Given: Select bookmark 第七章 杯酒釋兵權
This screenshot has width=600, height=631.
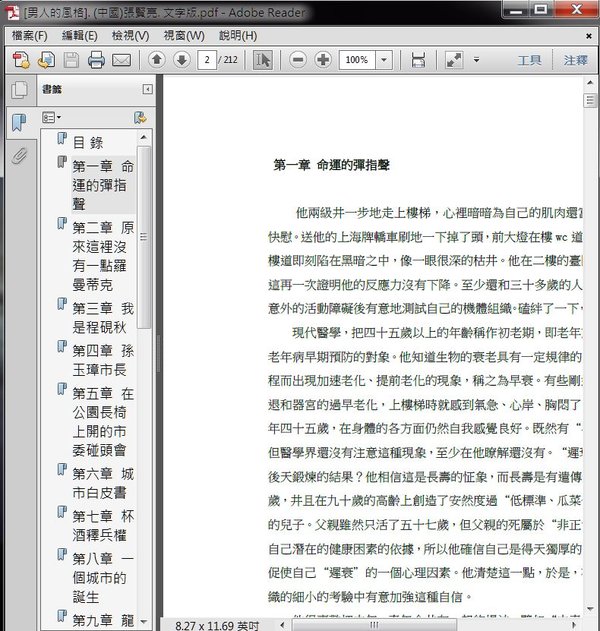Looking at the screenshot, I should pos(103,526).
